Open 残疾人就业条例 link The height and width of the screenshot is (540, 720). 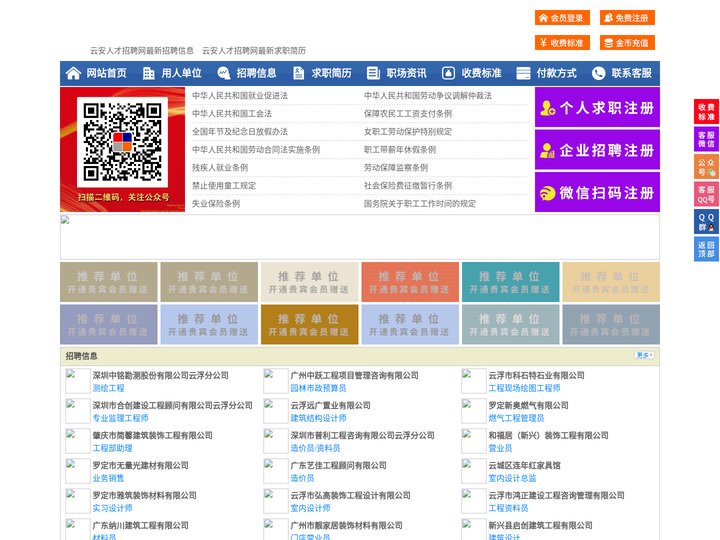(220, 168)
